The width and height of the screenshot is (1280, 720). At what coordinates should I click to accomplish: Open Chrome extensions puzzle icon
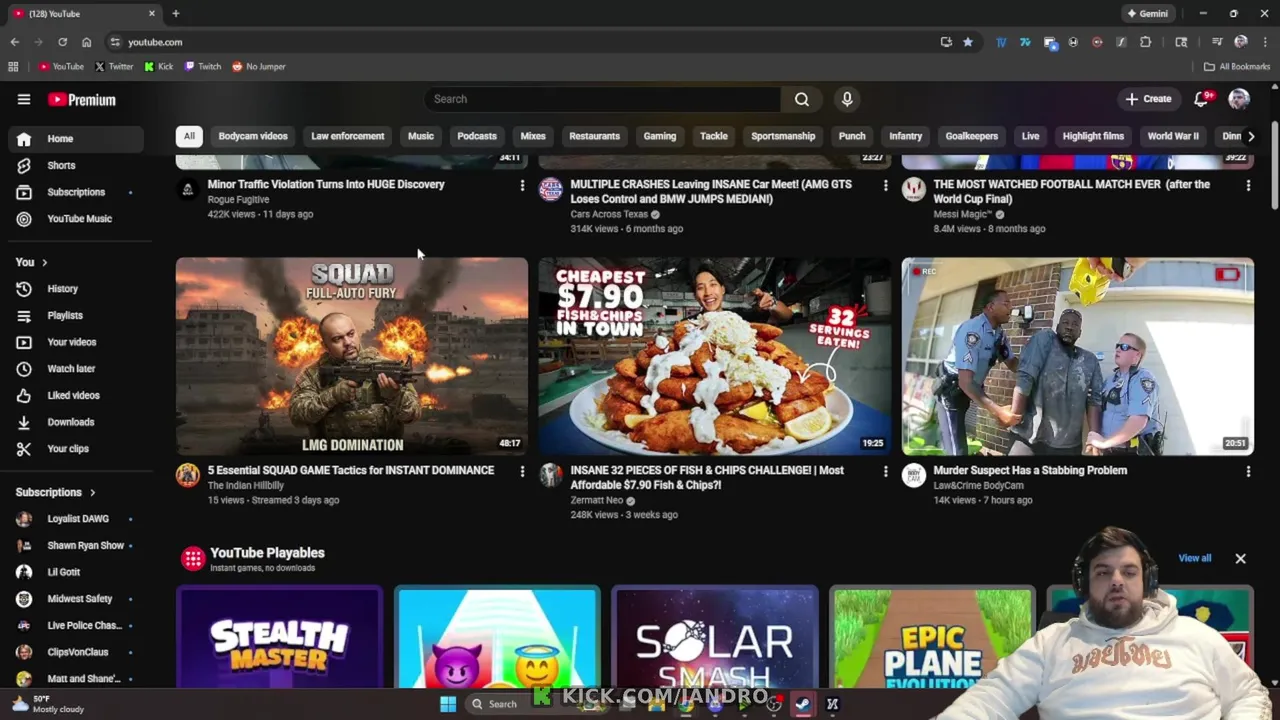pyautogui.click(x=1146, y=42)
